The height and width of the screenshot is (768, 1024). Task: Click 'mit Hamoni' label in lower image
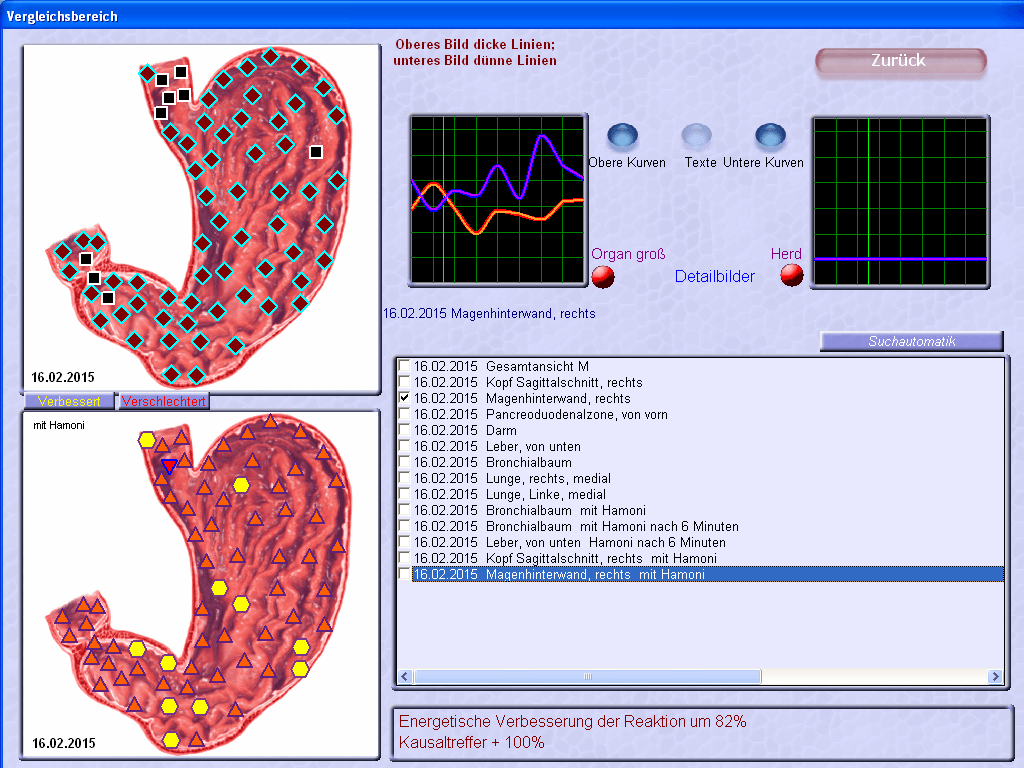59,425
